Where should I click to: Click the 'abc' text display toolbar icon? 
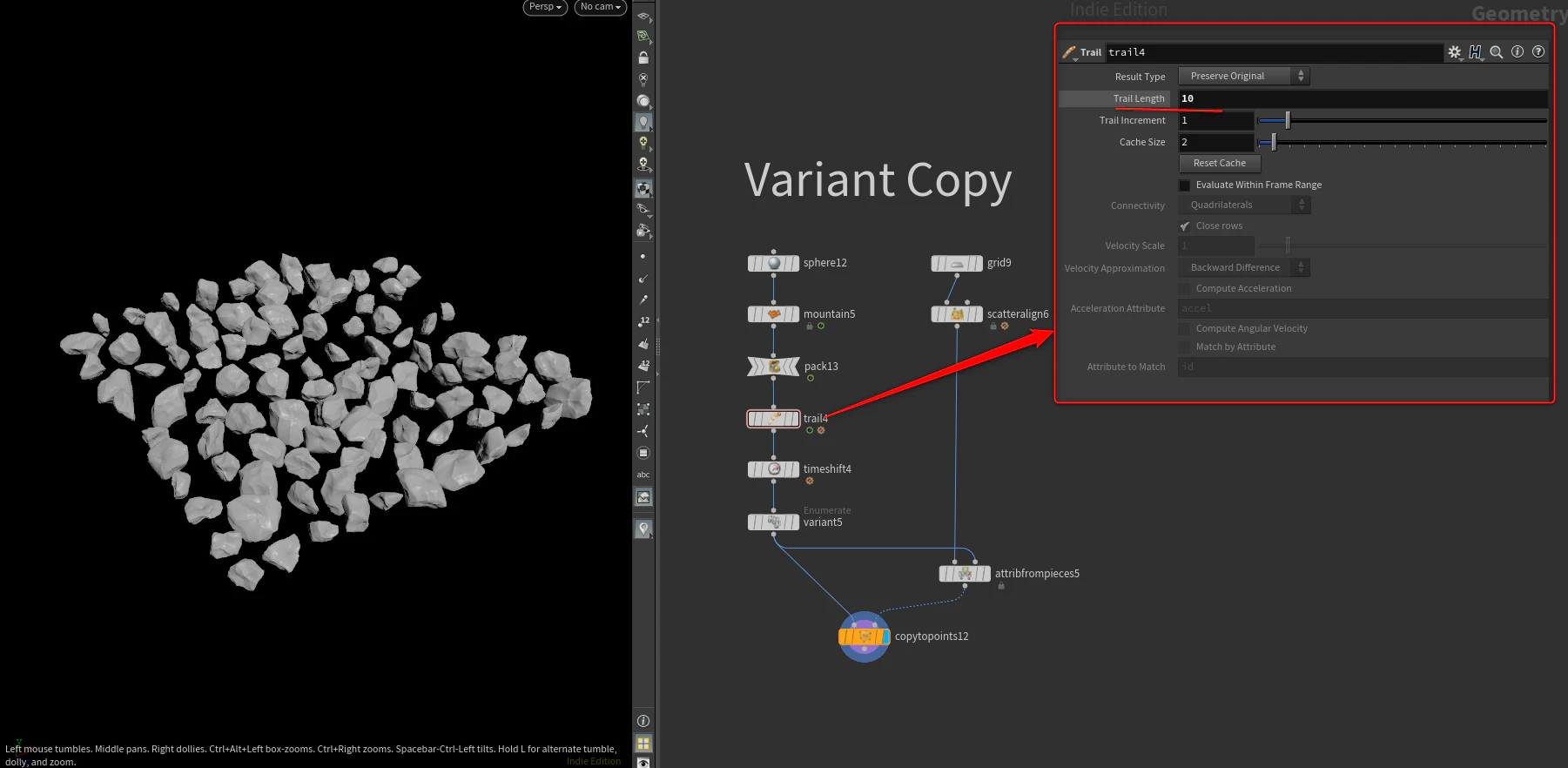click(x=643, y=475)
